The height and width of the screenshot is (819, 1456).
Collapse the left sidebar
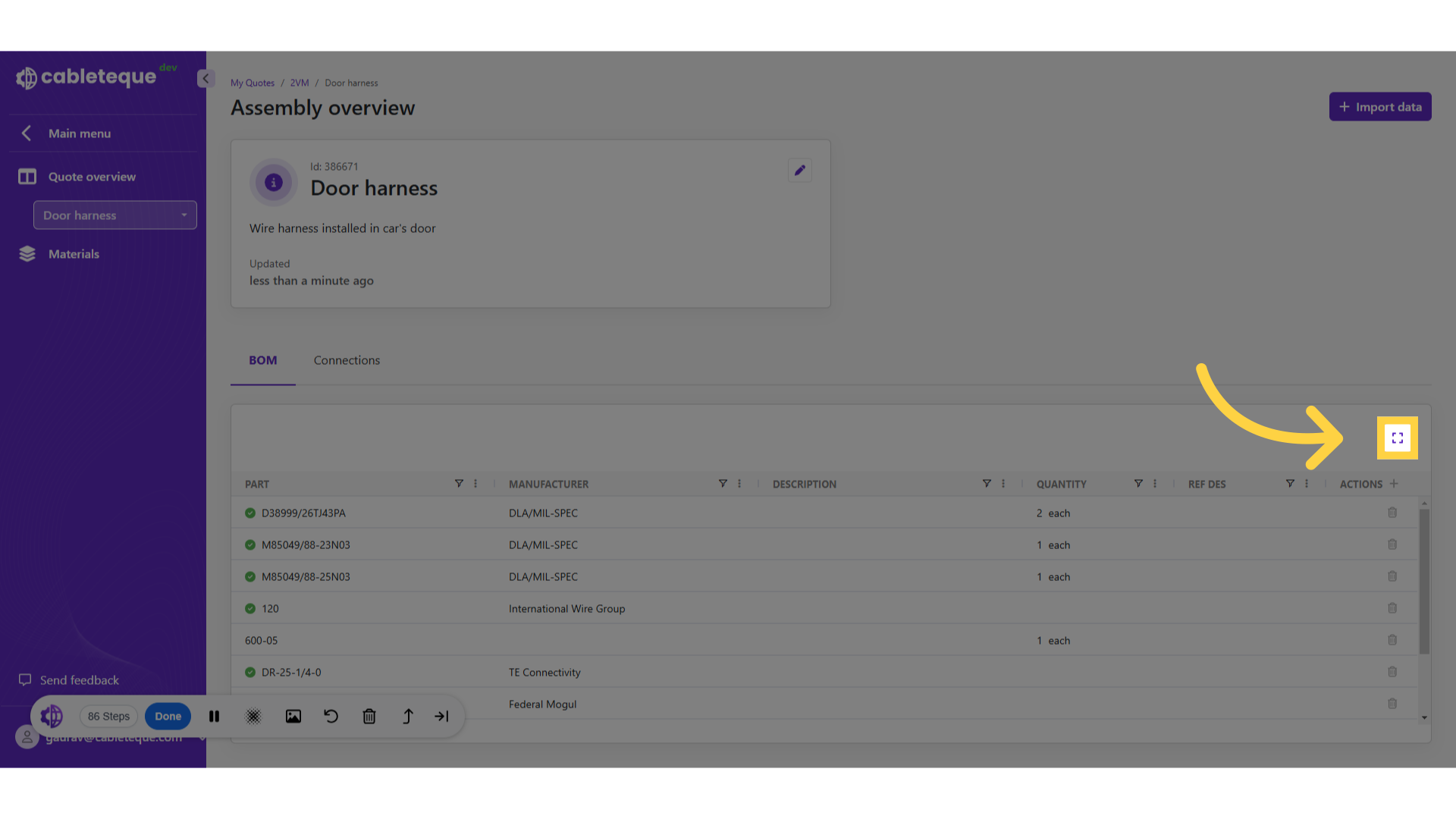coord(205,78)
